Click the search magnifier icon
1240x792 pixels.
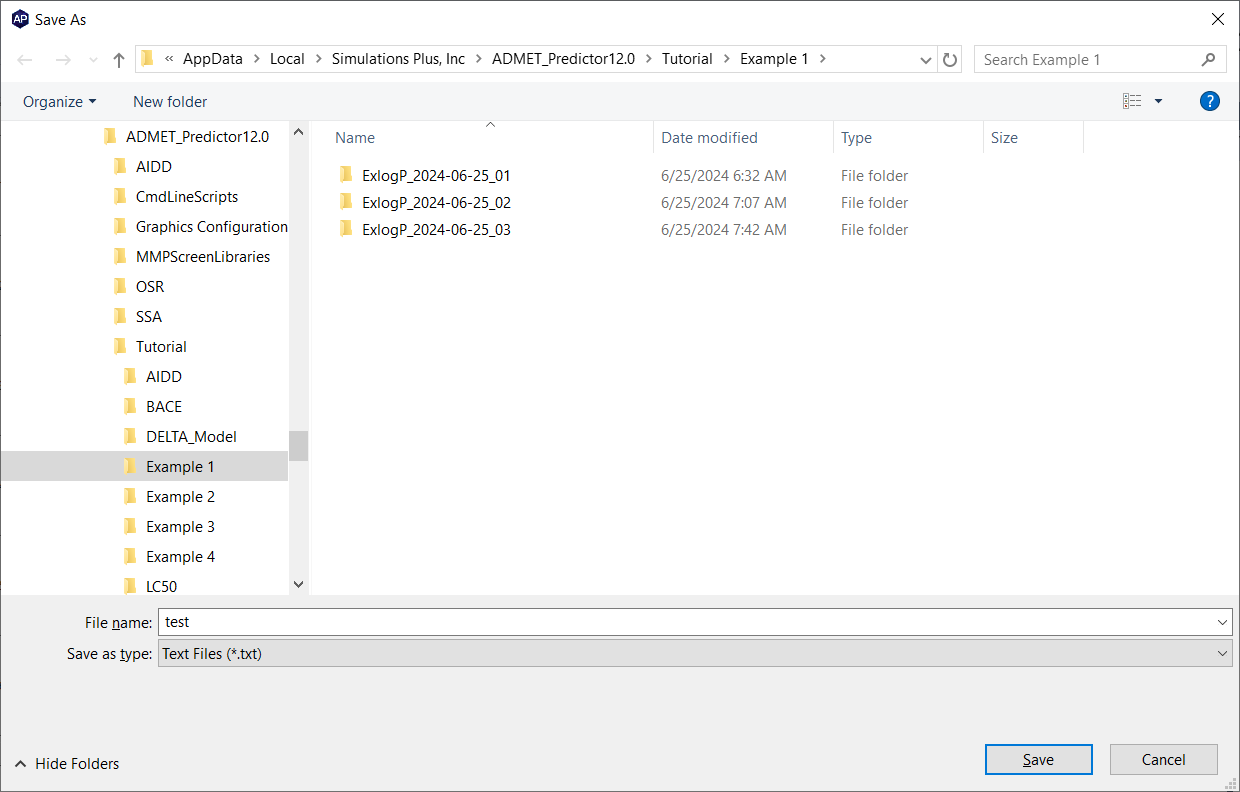click(1209, 59)
